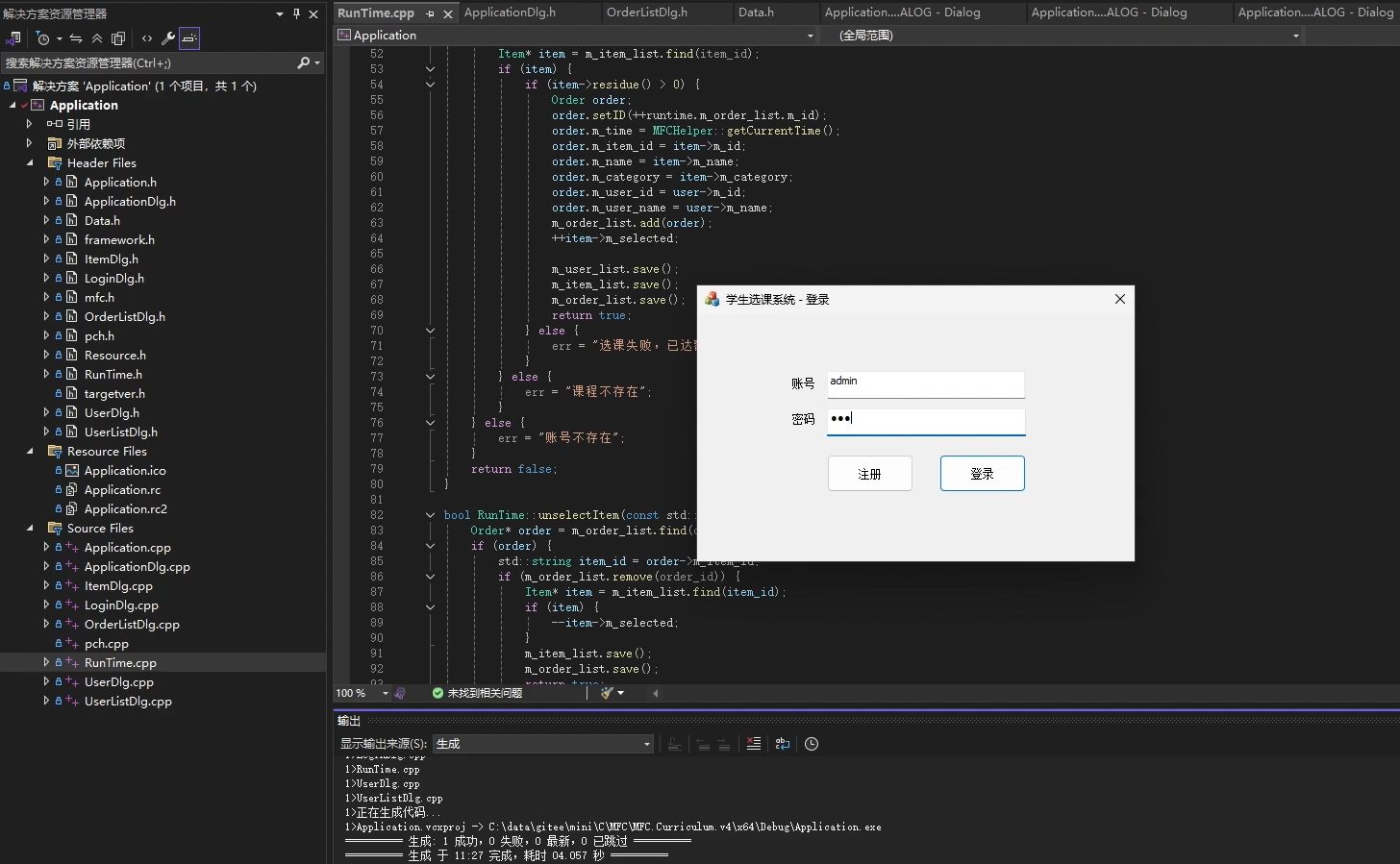The height and width of the screenshot is (864, 1400).
Task: Click the disabled go to source output icon
Action: pos(674,744)
